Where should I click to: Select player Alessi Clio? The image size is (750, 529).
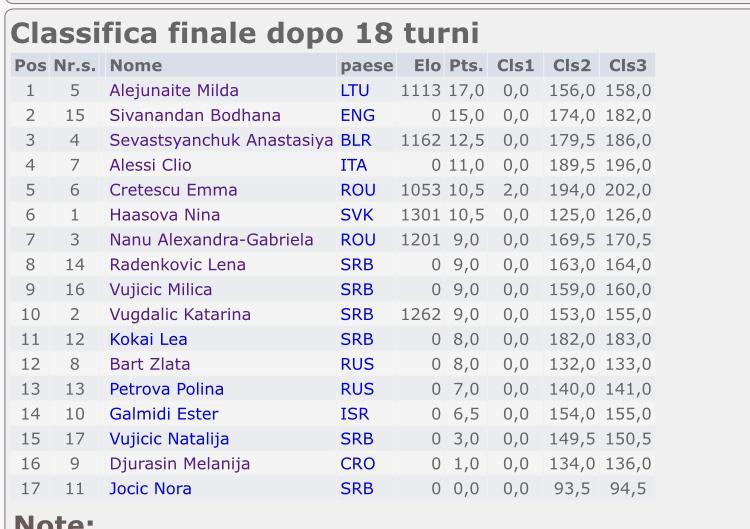[150, 166]
